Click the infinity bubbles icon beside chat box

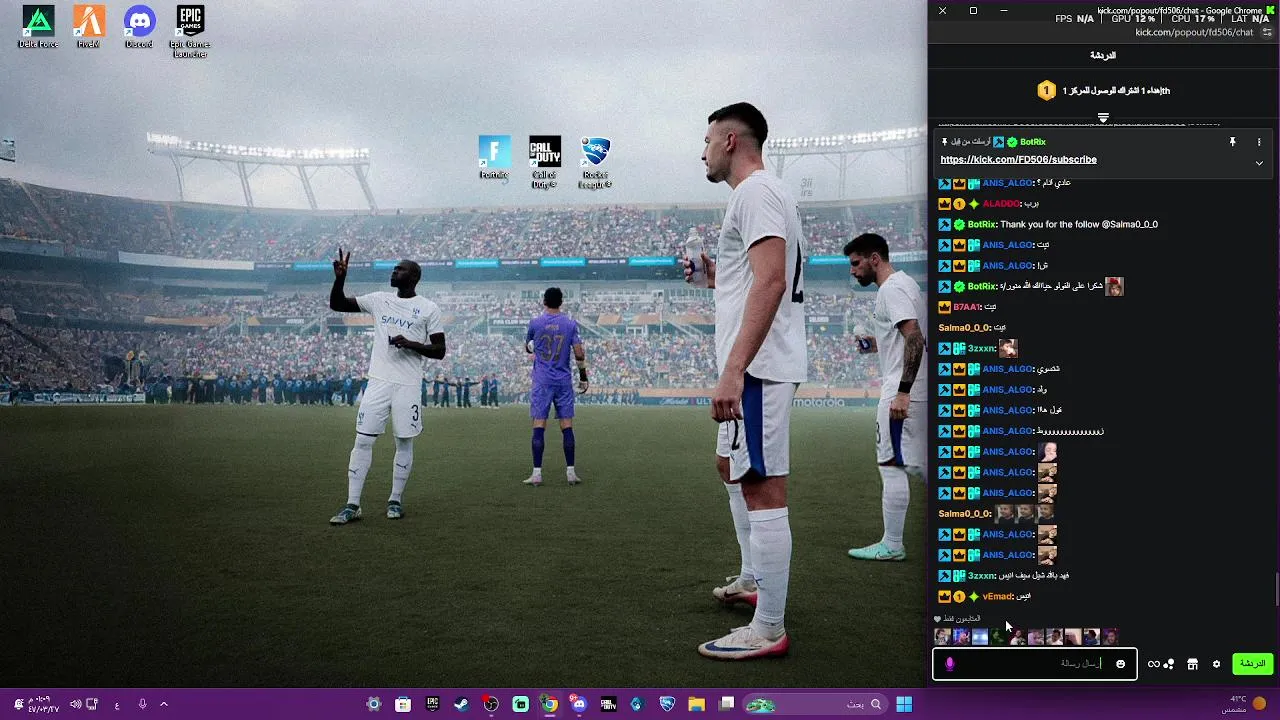[1160, 664]
